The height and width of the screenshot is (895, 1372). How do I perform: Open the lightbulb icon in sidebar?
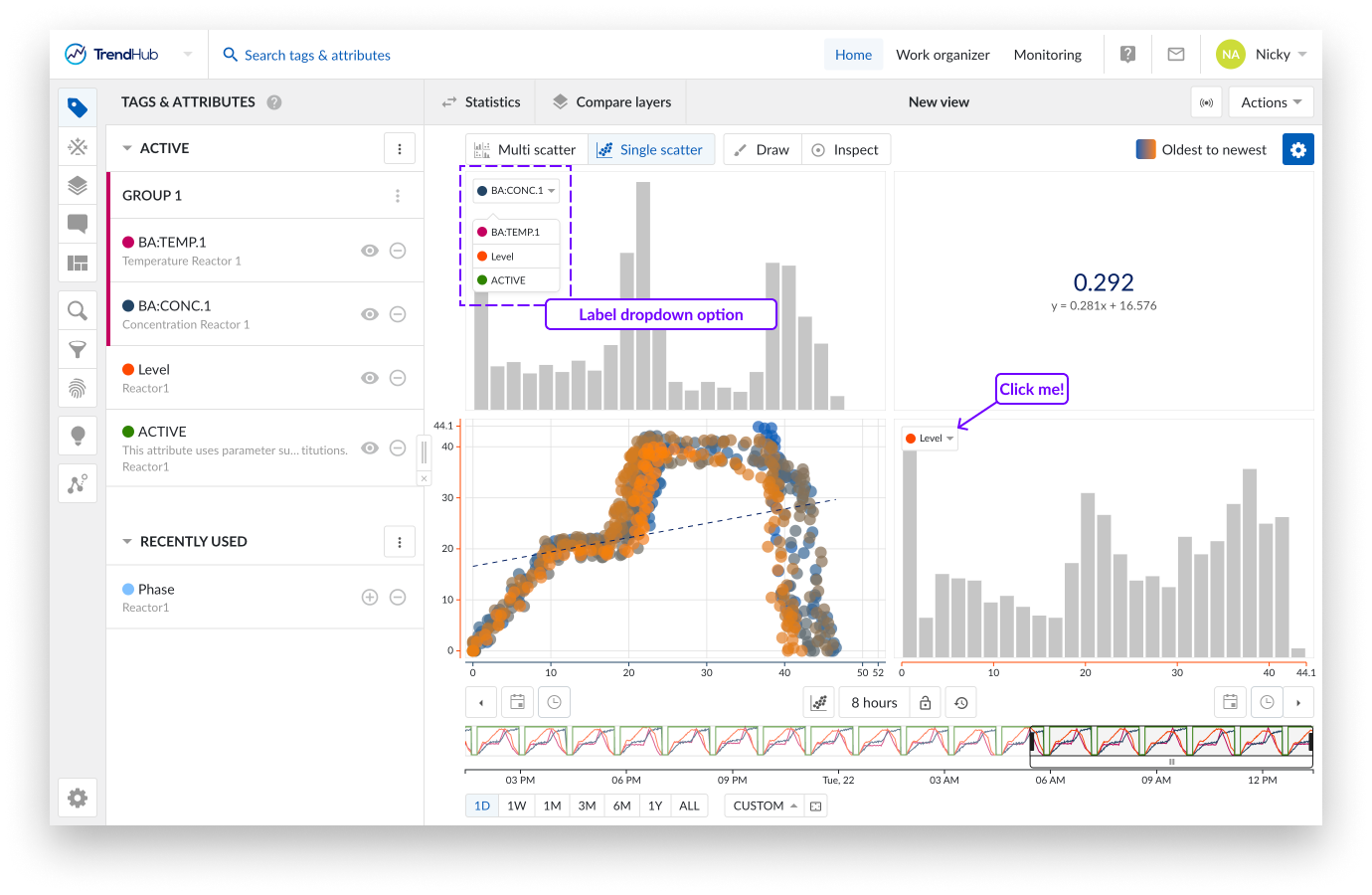[x=78, y=436]
